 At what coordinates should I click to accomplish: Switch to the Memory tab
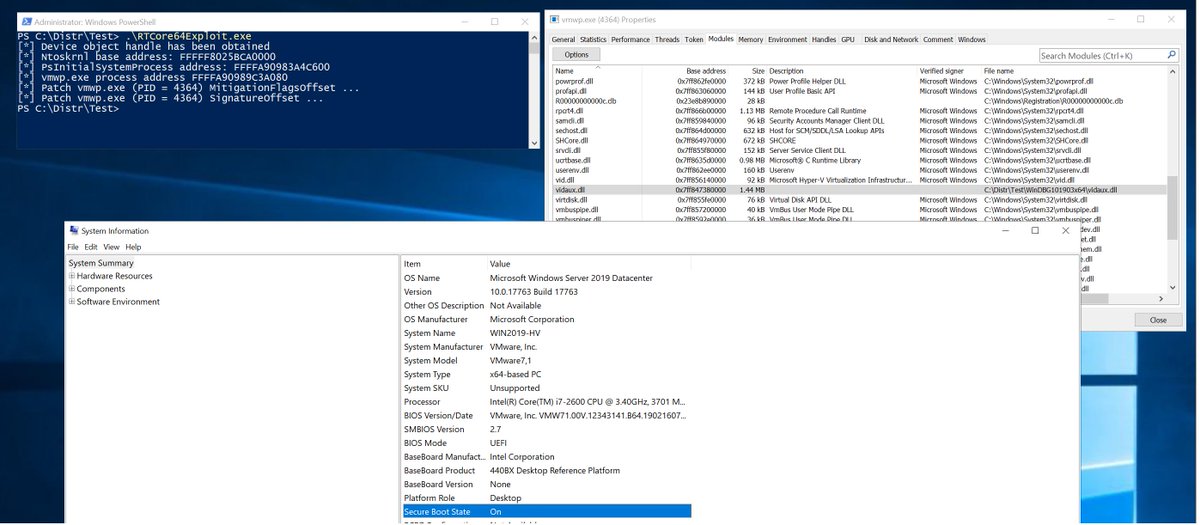(750, 39)
